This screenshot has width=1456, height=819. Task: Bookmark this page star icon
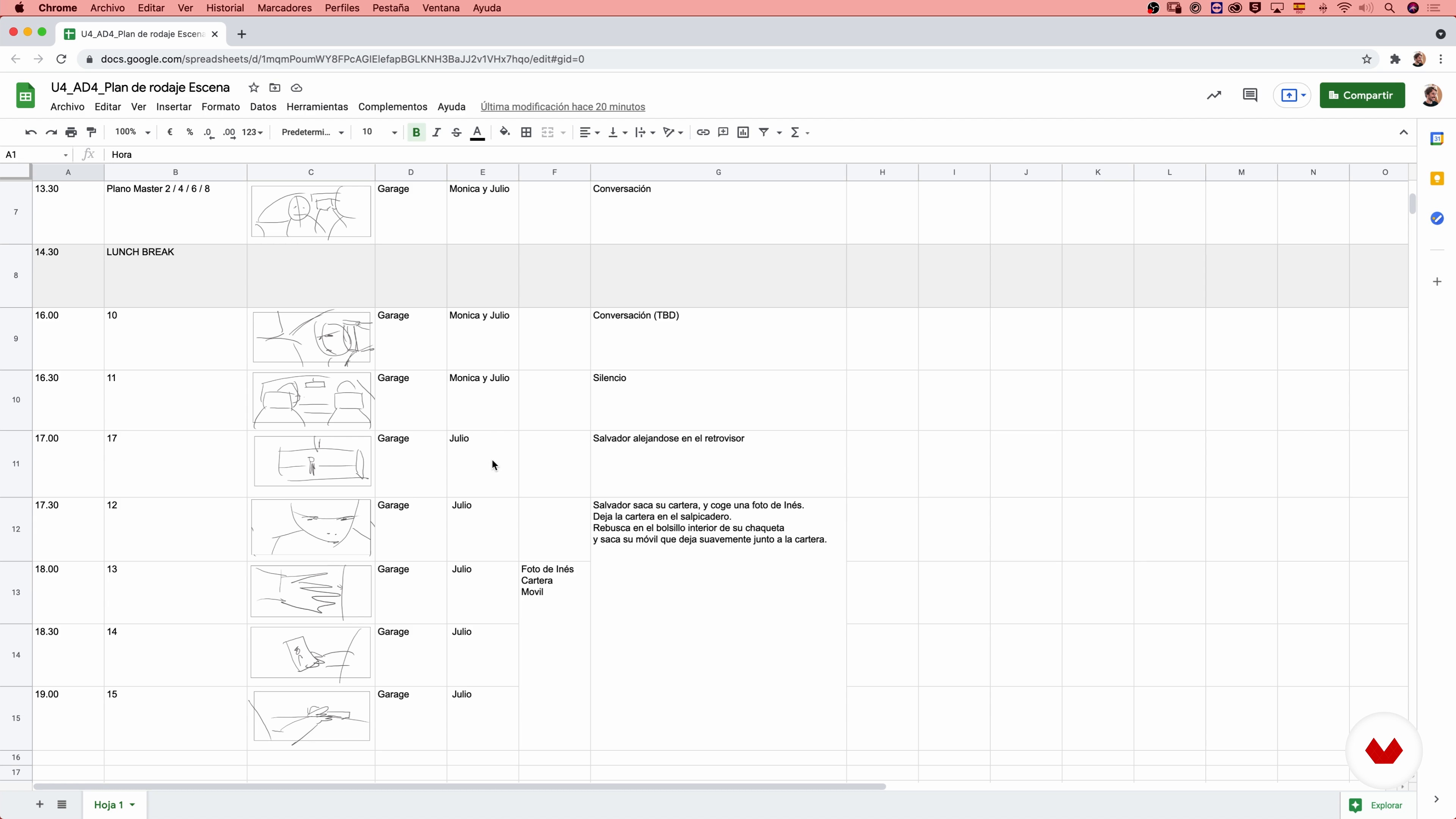[x=1366, y=59]
